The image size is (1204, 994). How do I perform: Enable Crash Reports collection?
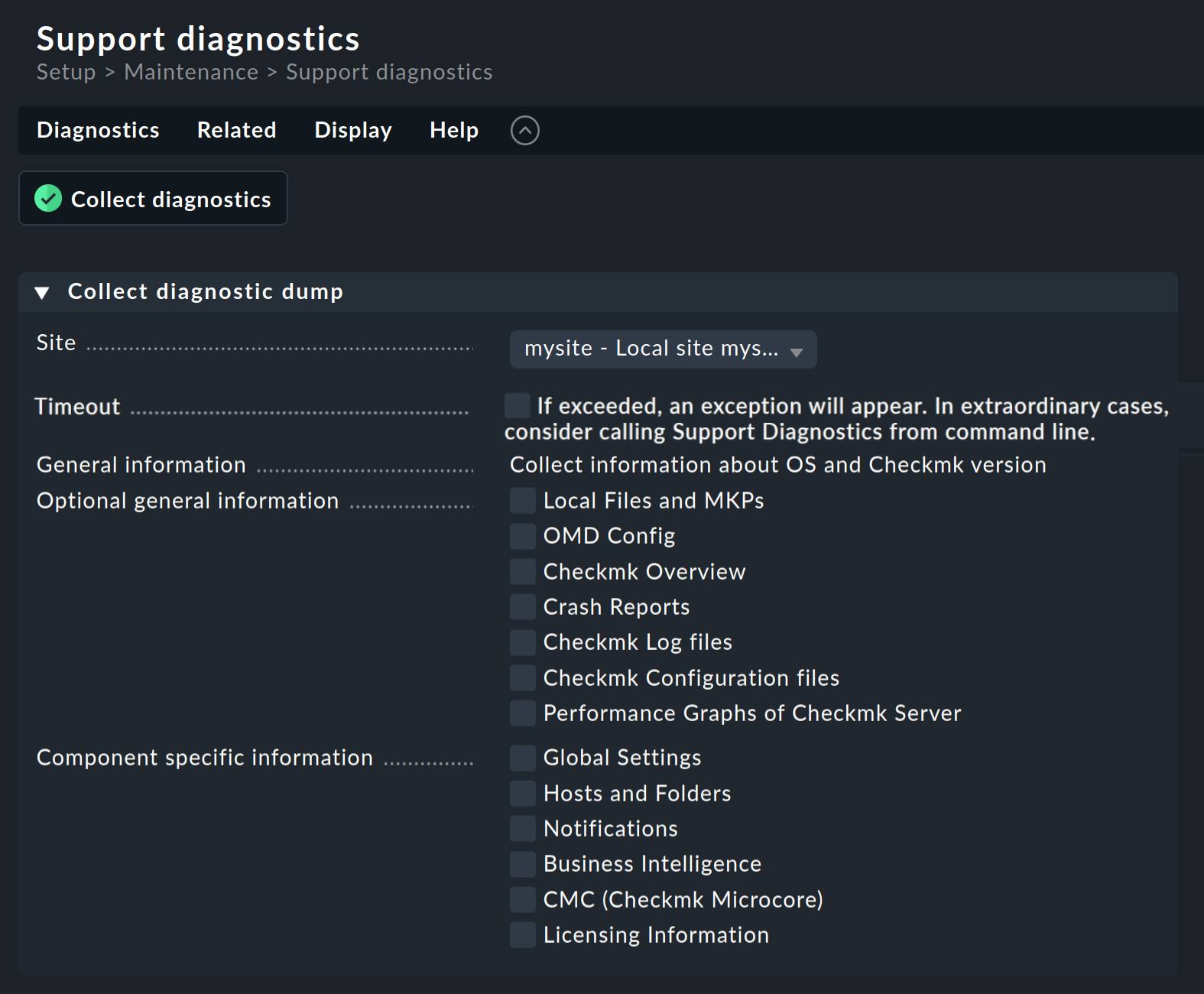coord(522,606)
